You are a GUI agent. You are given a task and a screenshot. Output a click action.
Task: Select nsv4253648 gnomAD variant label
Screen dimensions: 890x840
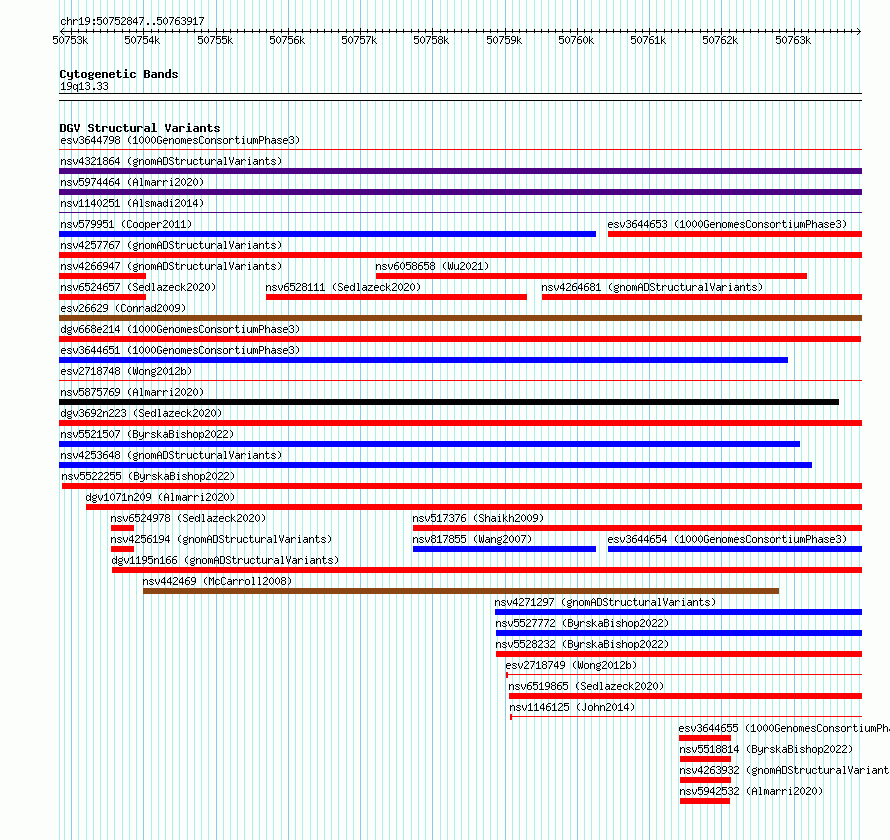pyautogui.click(x=171, y=455)
